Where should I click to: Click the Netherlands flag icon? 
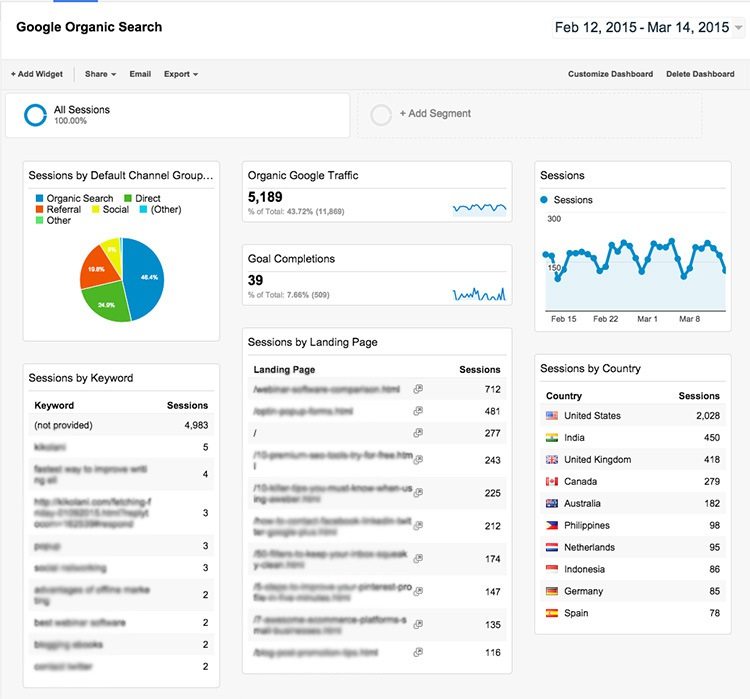[552, 547]
